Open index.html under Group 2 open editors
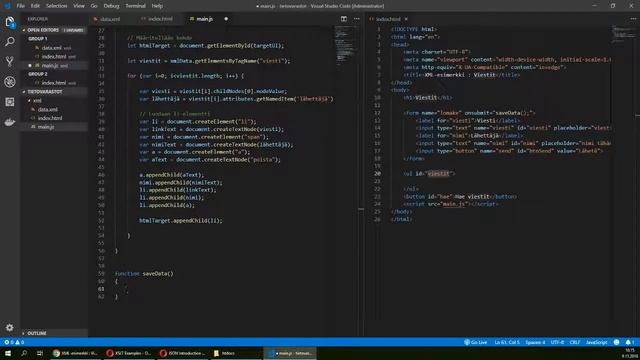 [54, 83]
